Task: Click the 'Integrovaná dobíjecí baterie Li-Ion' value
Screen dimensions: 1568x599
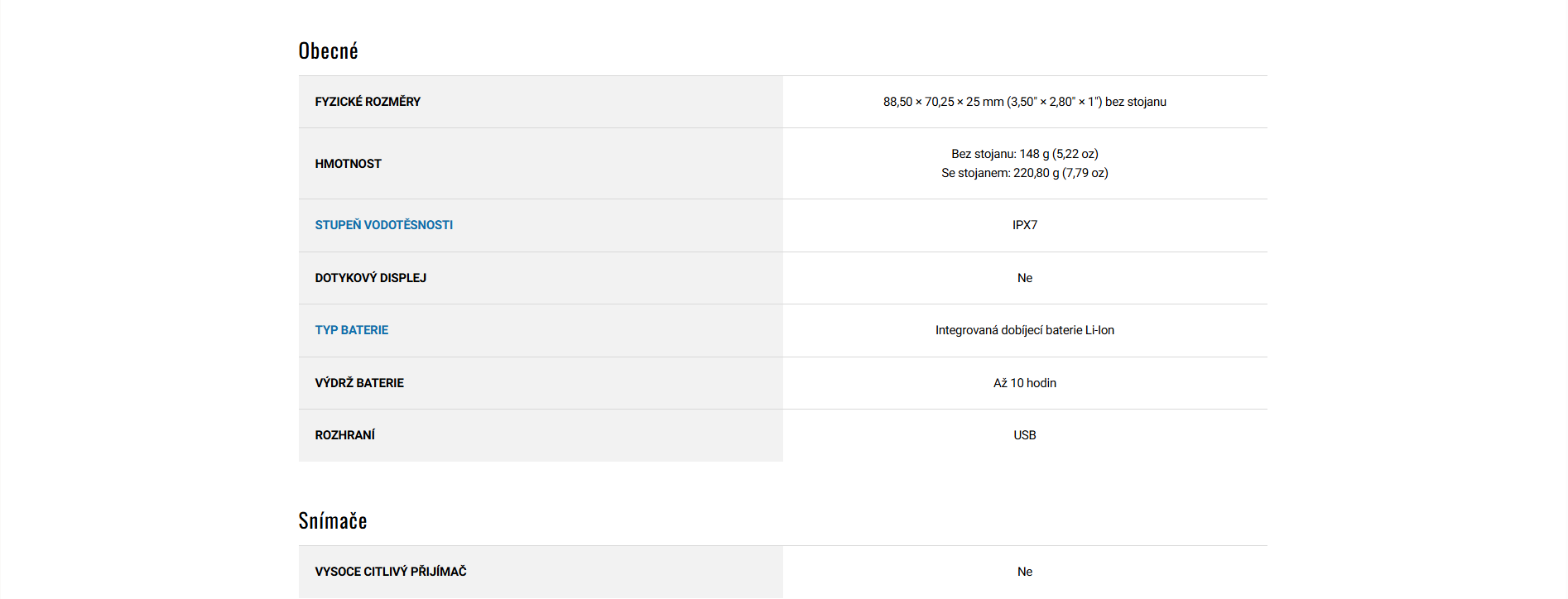Action: tap(1024, 330)
